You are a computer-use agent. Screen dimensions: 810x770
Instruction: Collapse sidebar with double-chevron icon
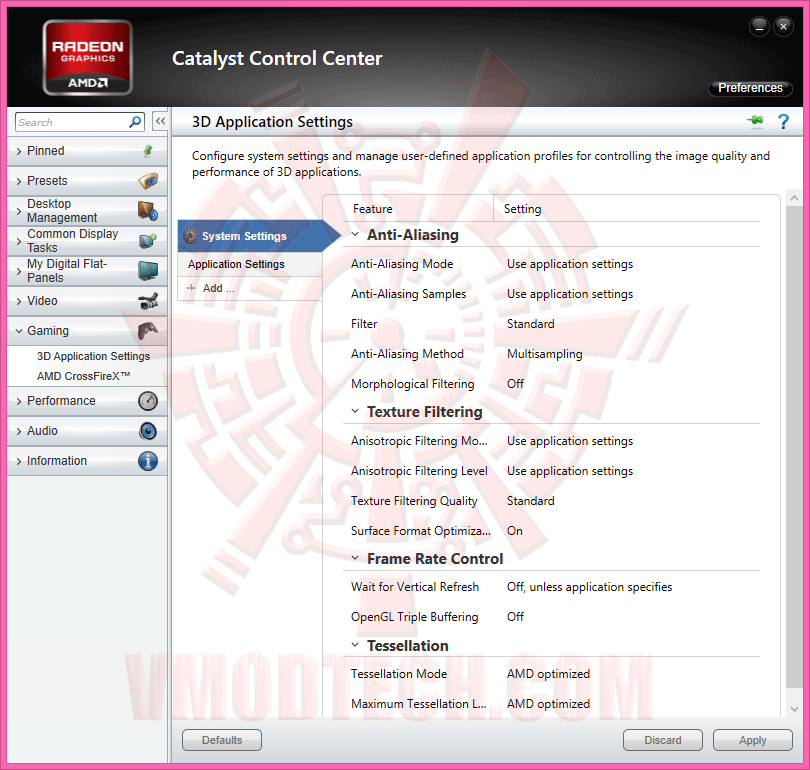[160, 121]
